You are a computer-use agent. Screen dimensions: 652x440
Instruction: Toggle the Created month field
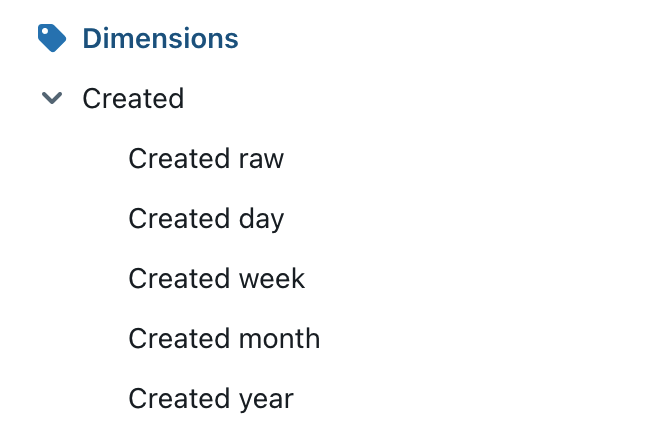point(224,339)
